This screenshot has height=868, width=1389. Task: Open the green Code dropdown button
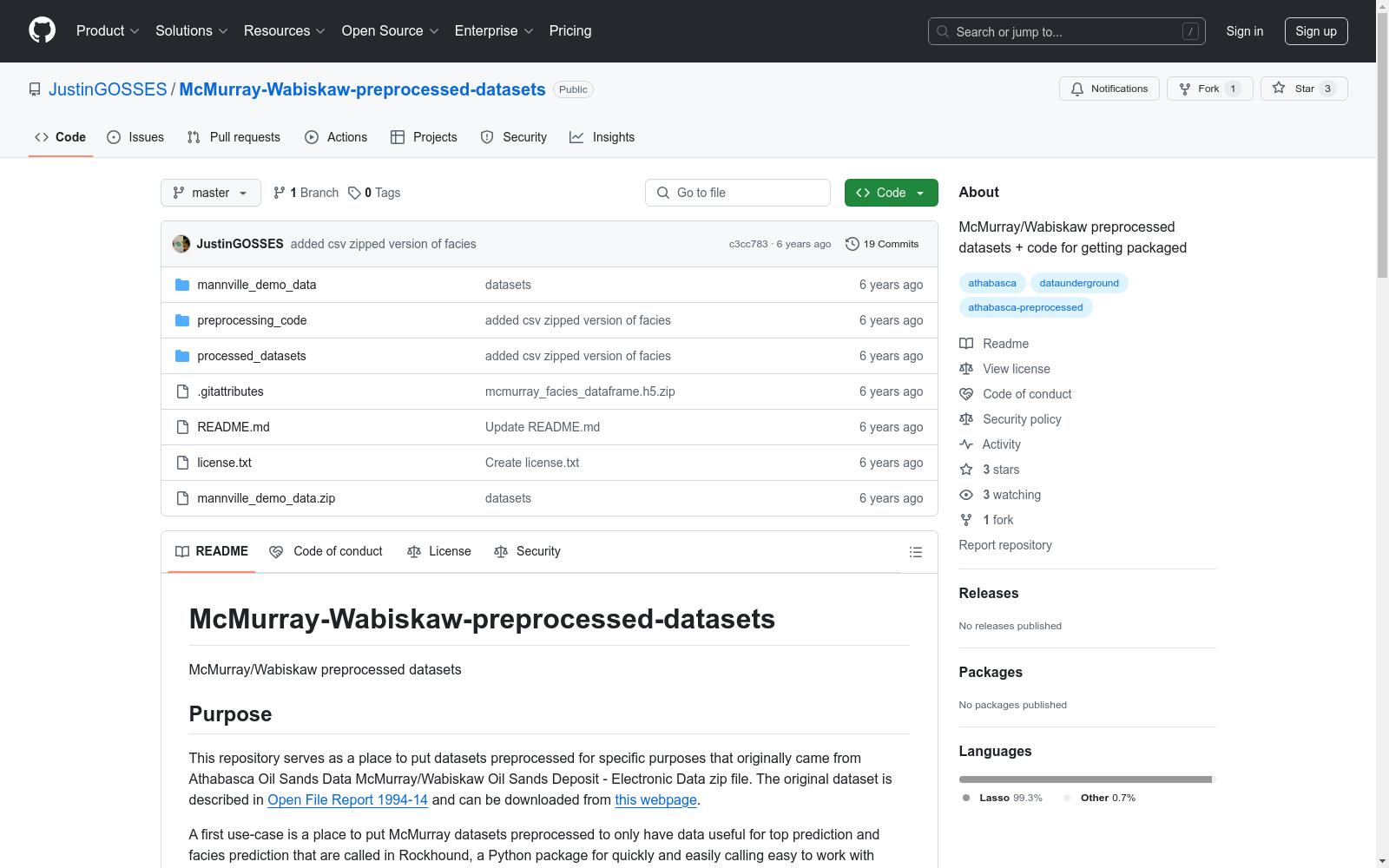[x=892, y=193]
